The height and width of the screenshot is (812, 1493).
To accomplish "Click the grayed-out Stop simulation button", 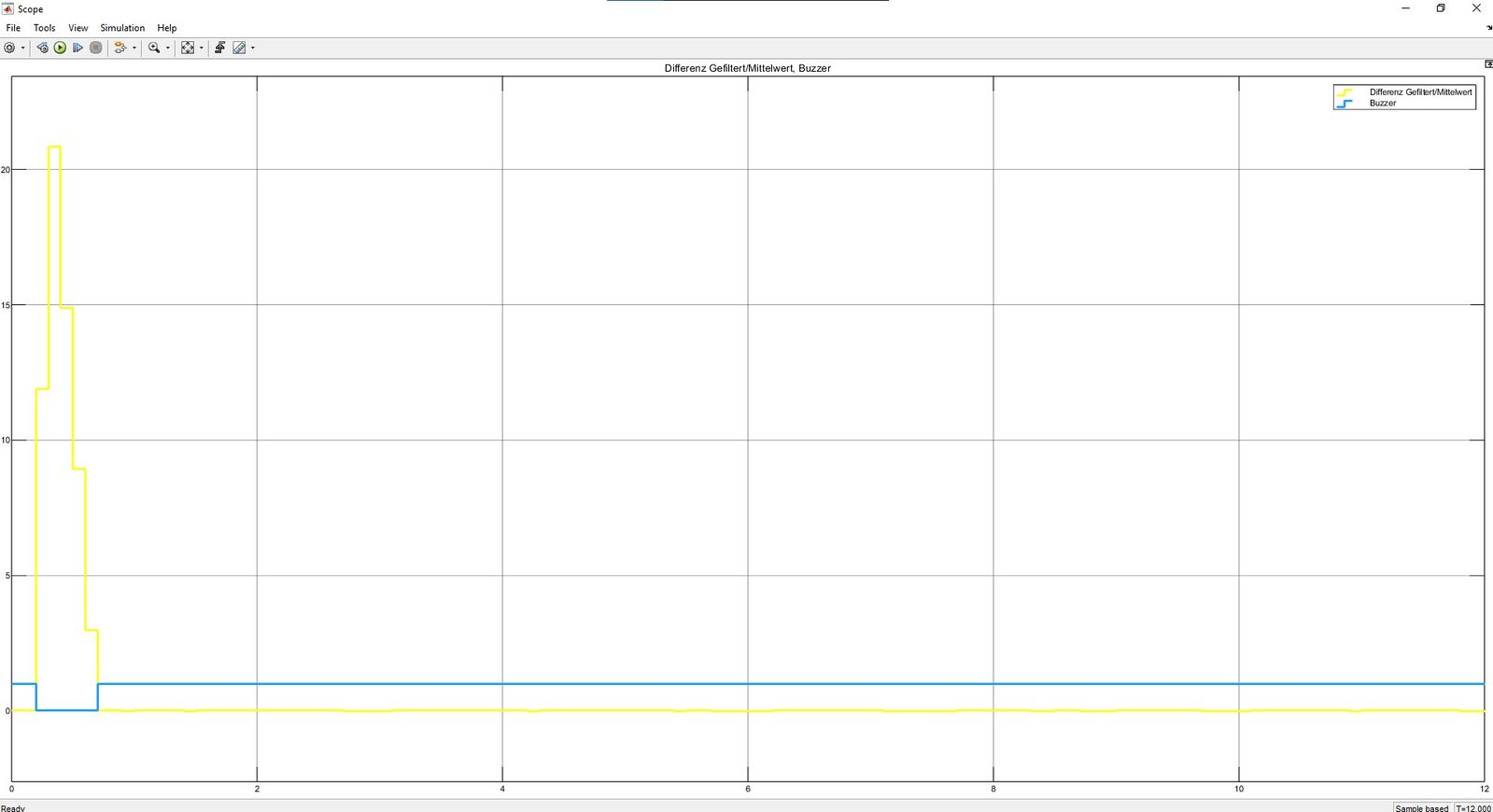I will [95, 48].
